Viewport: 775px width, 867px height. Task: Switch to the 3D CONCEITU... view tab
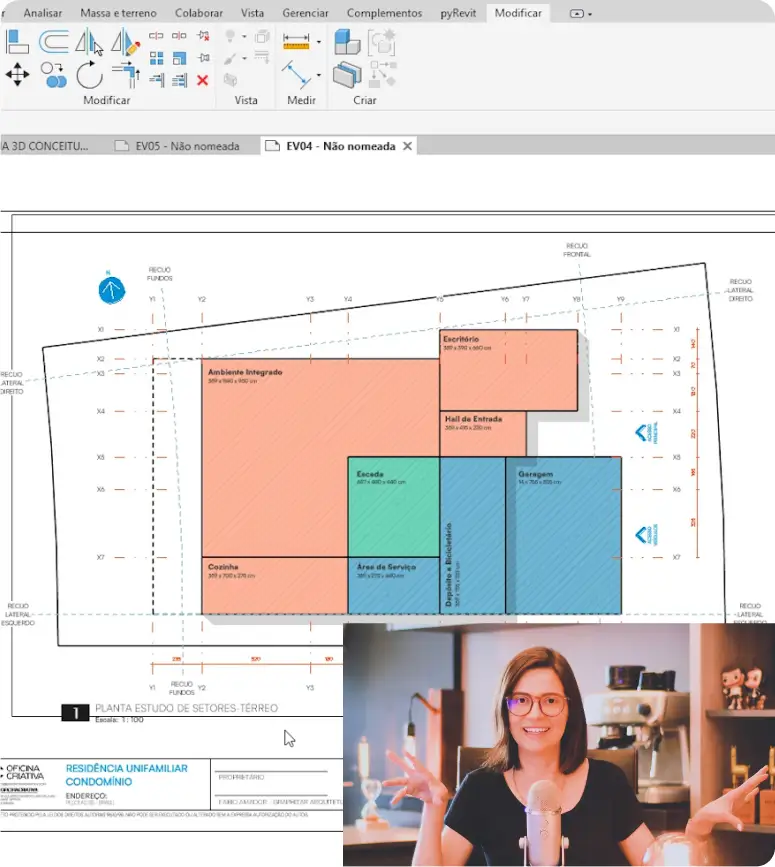[45, 146]
